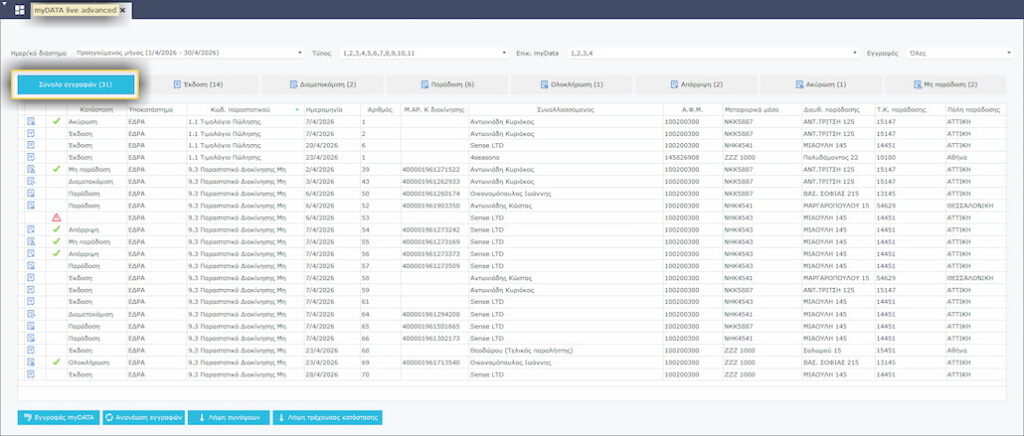
Task: Click document icon of row number 43
Action: [31, 181]
